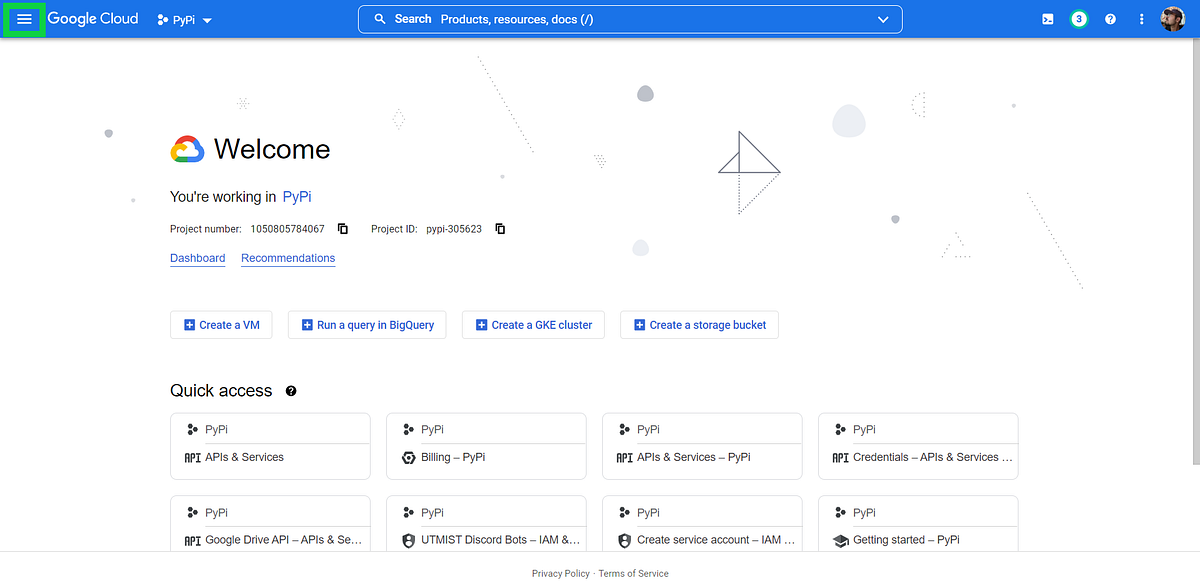Activate Cloud Shell terminal
1200x587 pixels.
pyautogui.click(x=1047, y=19)
